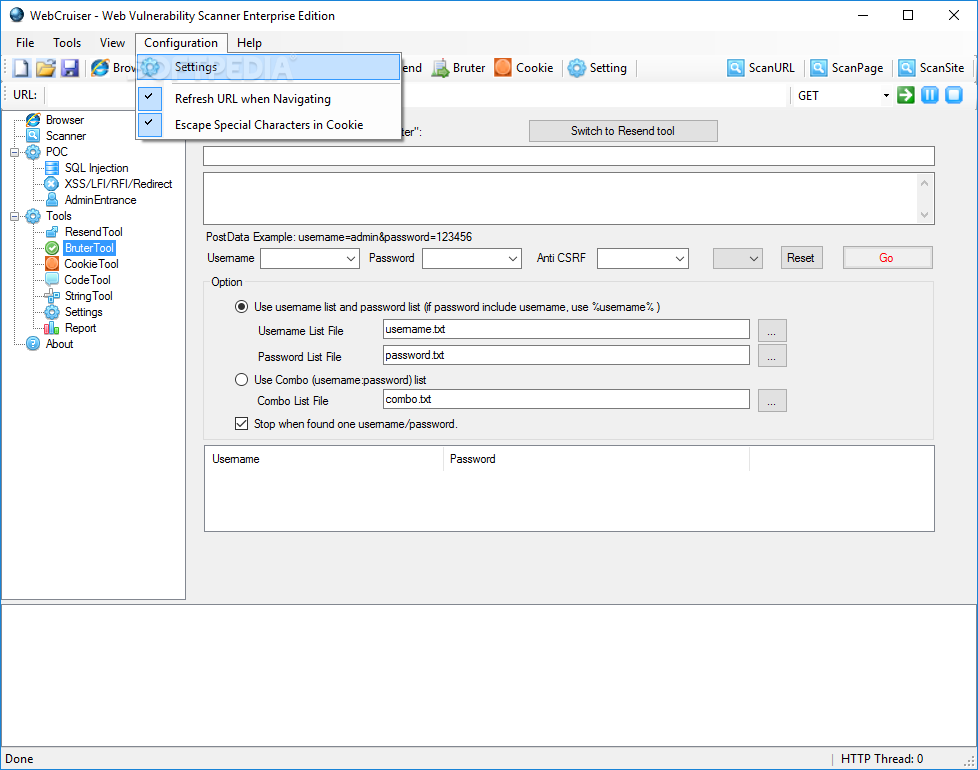This screenshot has width=978, height=770.
Task: Click scroll-down arrow in post data box
Action: click(x=924, y=214)
